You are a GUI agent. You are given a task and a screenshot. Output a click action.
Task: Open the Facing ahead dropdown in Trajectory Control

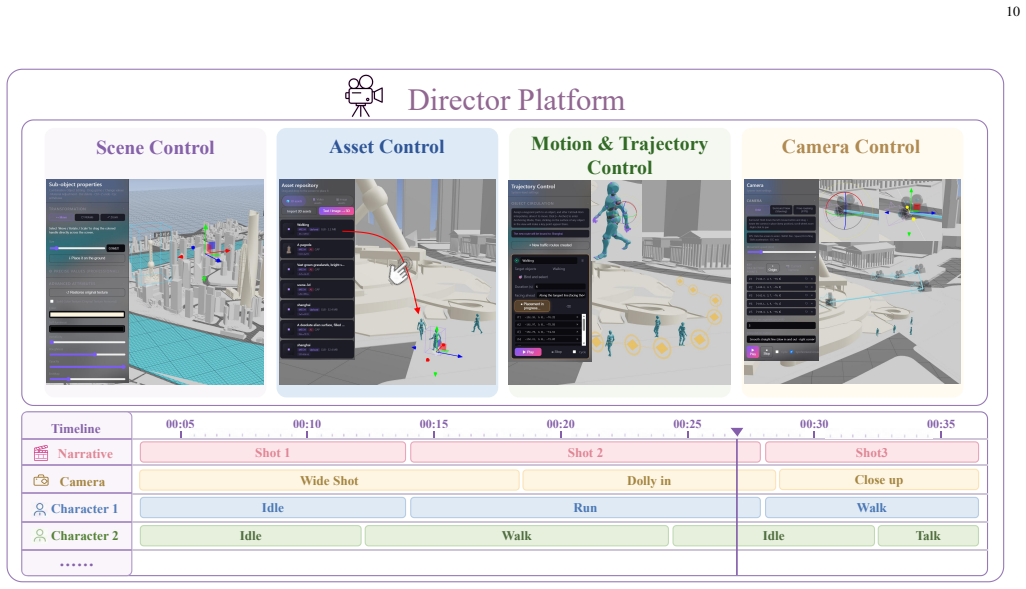pyautogui.click(x=561, y=295)
